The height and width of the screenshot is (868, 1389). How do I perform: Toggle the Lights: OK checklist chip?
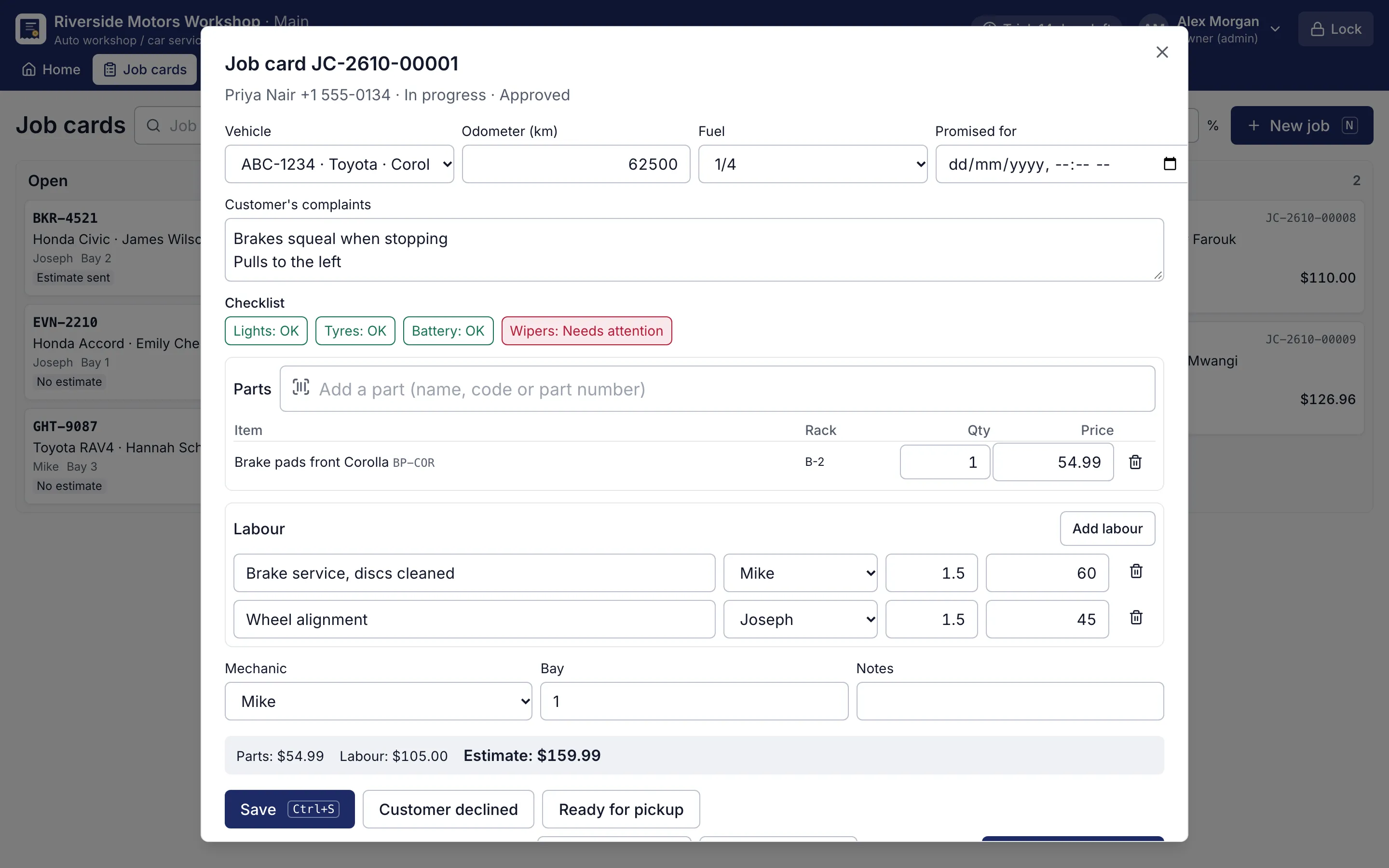pyautogui.click(x=266, y=331)
